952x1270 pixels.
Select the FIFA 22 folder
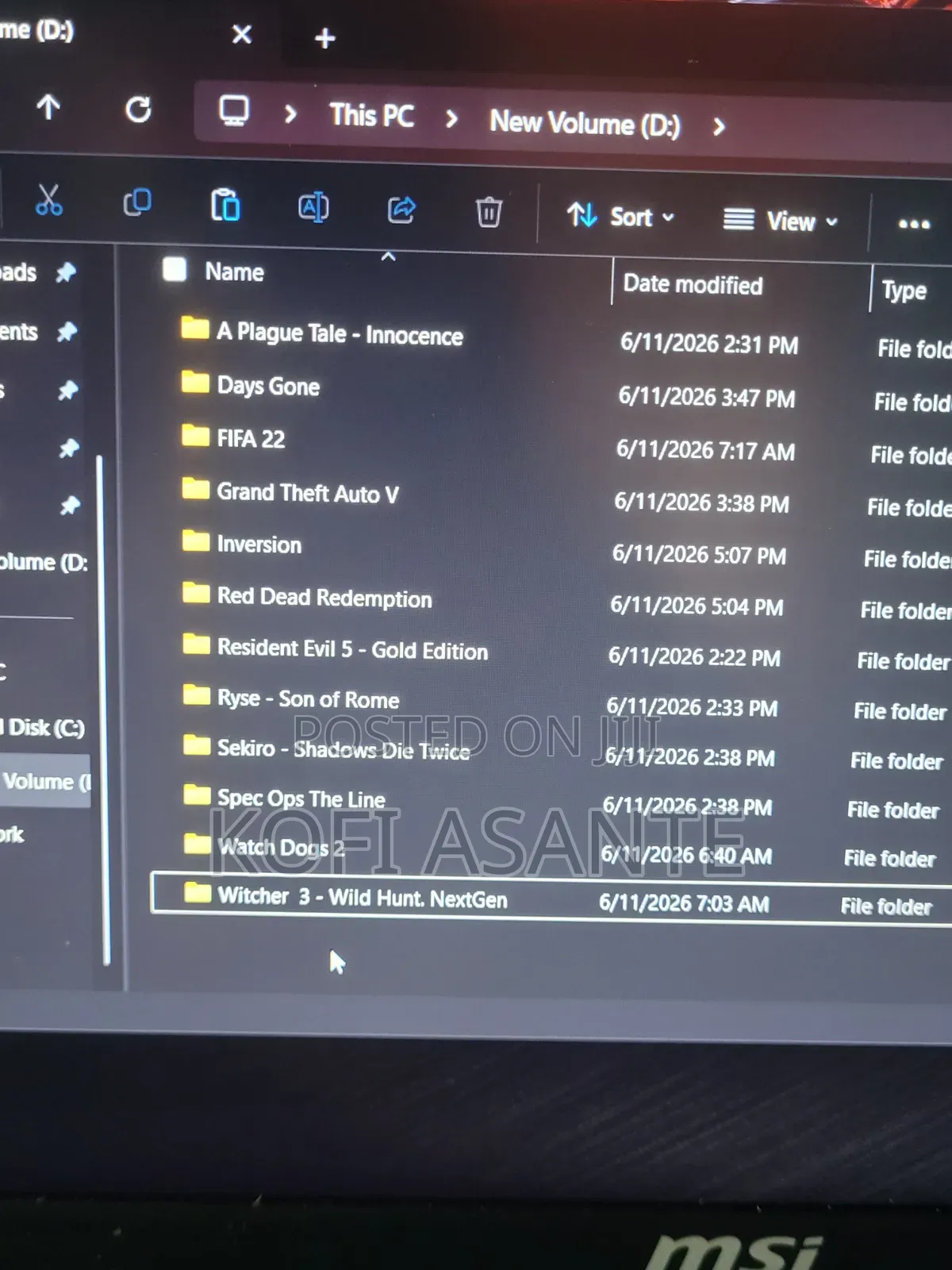click(251, 438)
